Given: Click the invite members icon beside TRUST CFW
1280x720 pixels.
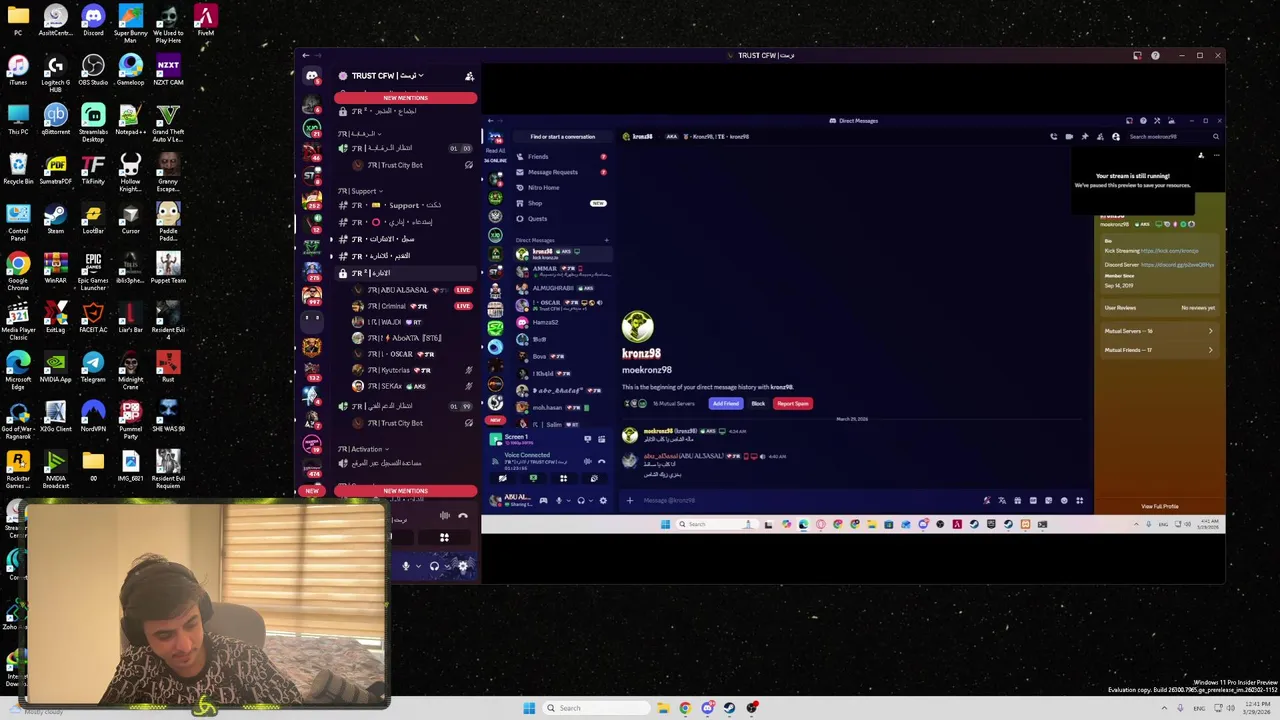Looking at the screenshot, I should click(x=469, y=76).
